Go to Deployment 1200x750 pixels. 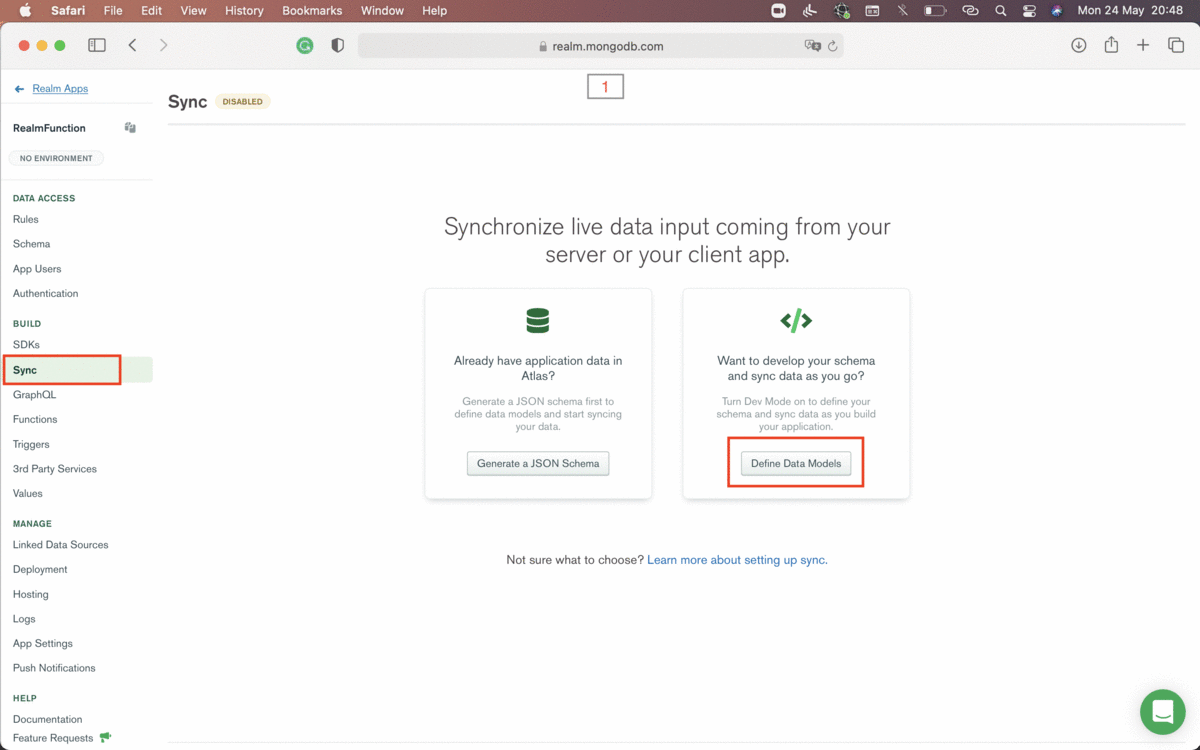tap(40, 570)
